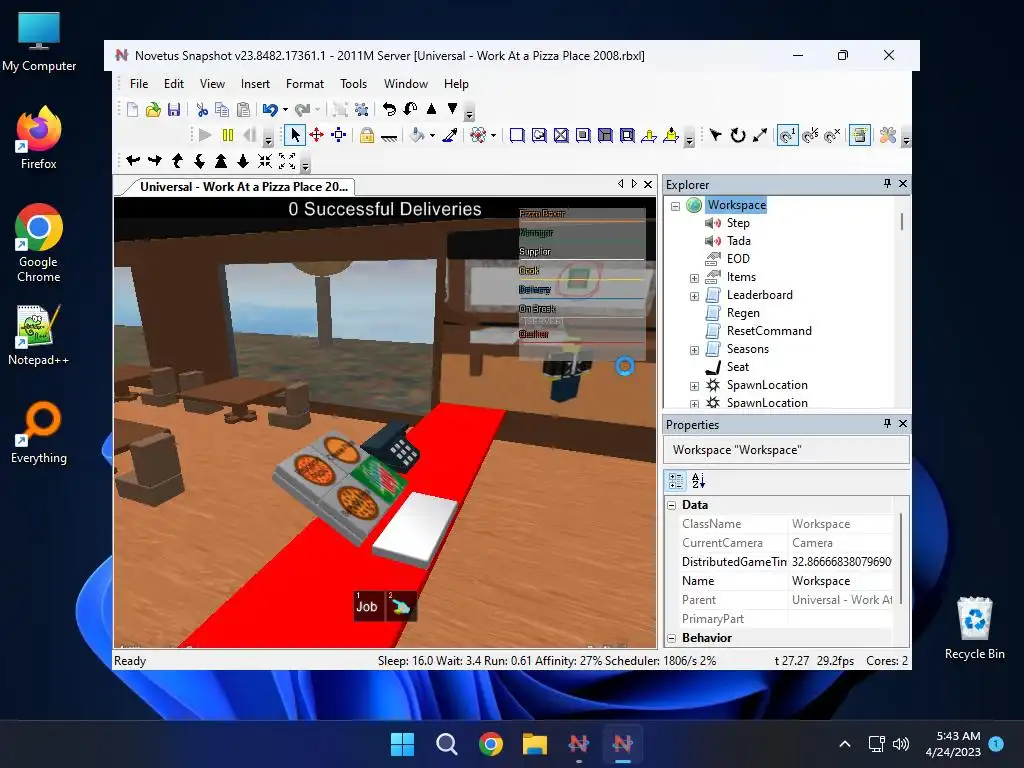Move the selection up with the up triangle
This screenshot has width=1024, height=768.
[431, 109]
